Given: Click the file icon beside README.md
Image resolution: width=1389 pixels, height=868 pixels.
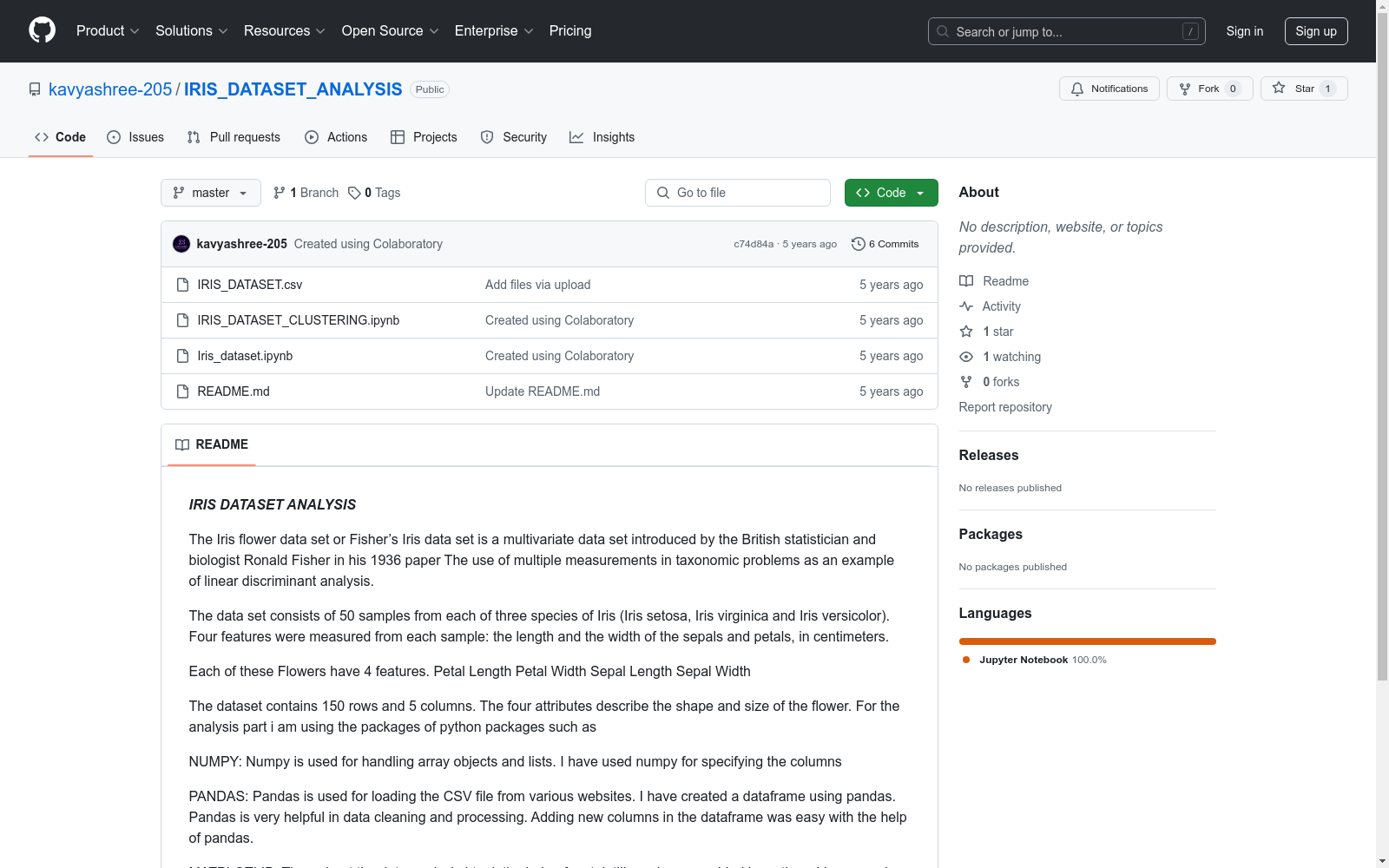Looking at the screenshot, I should [x=182, y=391].
